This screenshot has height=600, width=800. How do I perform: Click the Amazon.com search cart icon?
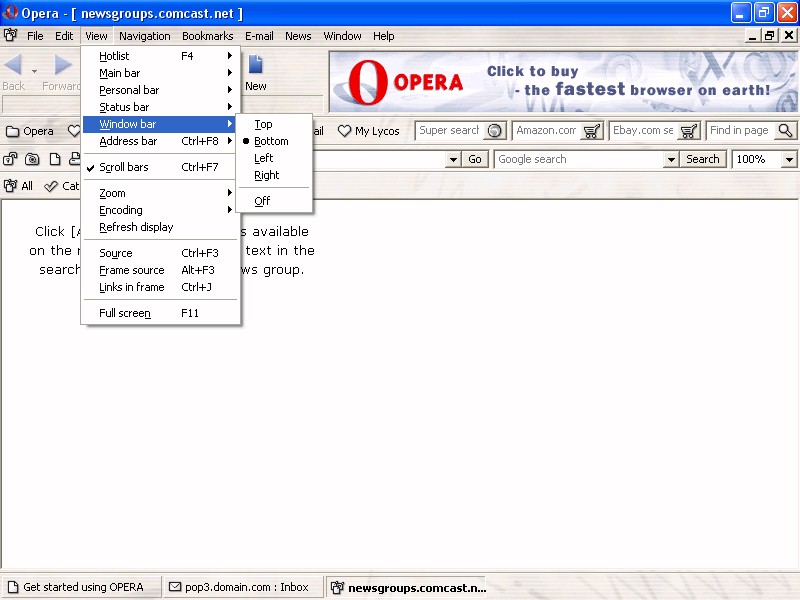point(592,131)
